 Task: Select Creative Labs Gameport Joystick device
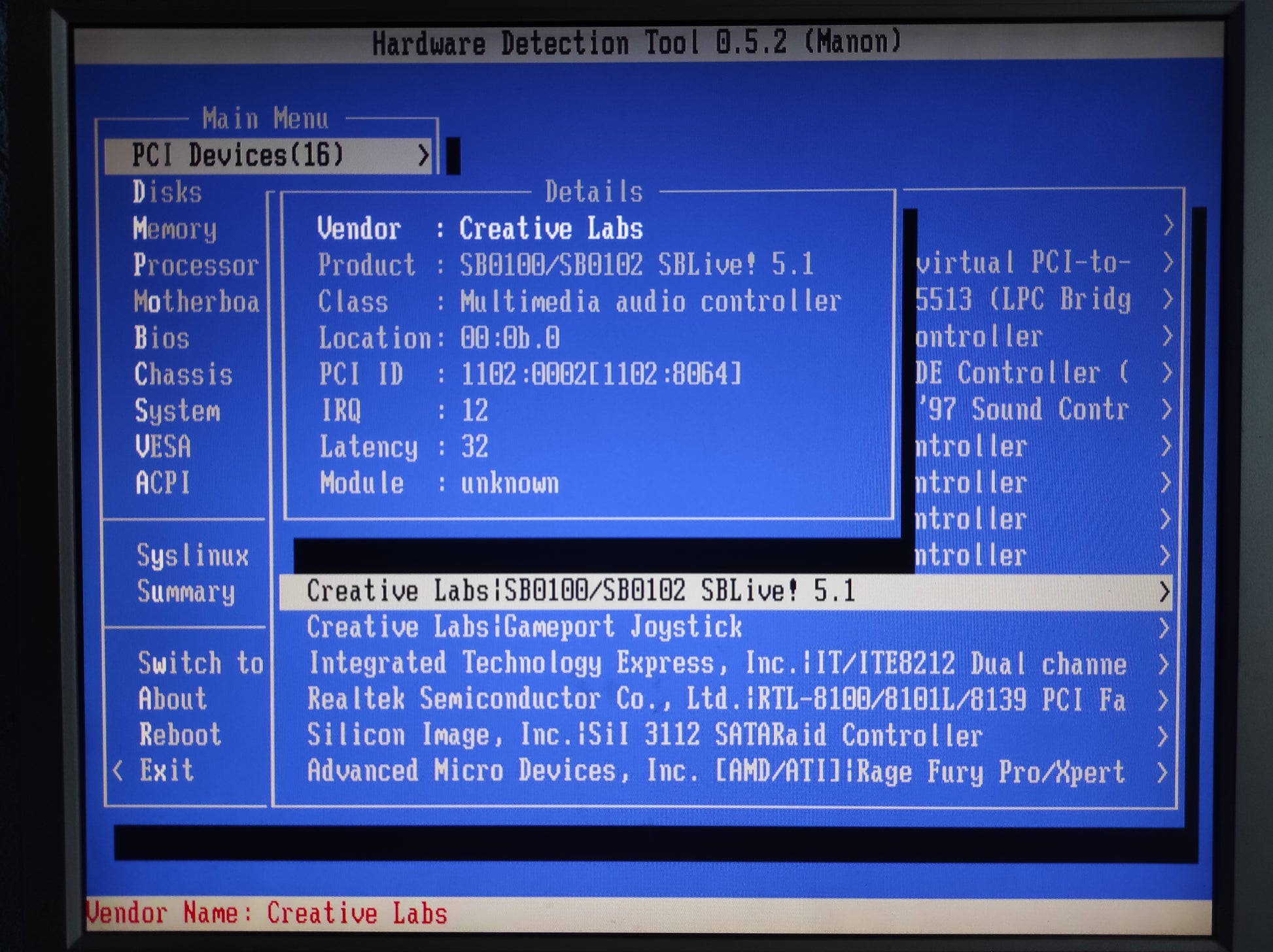pyautogui.click(x=524, y=627)
